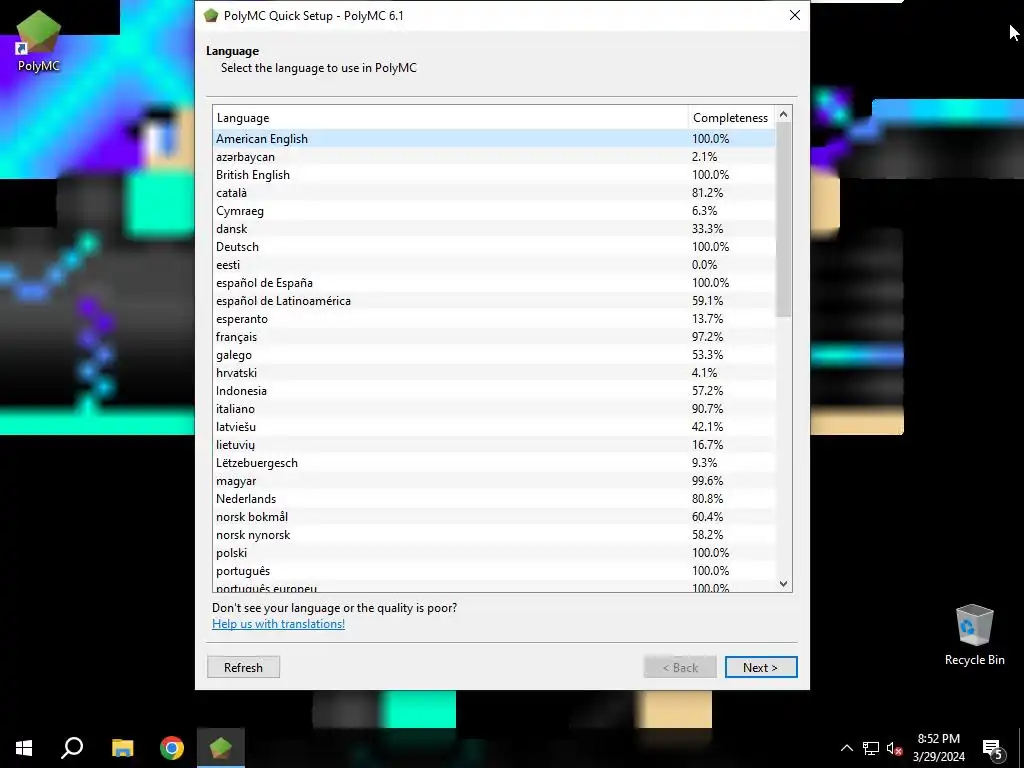Image resolution: width=1024 pixels, height=768 pixels.
Task: Click the 0.0% completeness value
Action: [x=705, y=264]
